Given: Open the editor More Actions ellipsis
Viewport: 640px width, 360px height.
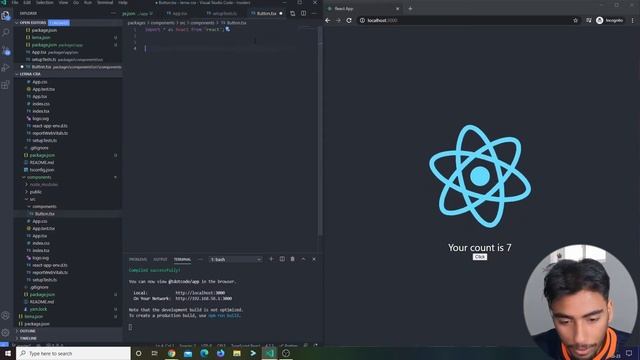Looking at the screenshot, I should [x=314, y=13].
